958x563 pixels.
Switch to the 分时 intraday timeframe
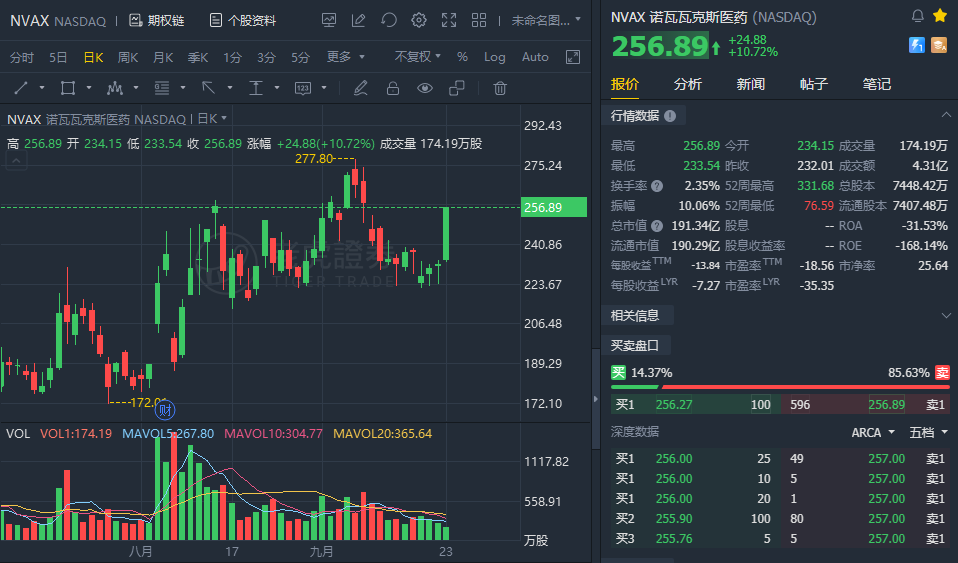(21, 57)
